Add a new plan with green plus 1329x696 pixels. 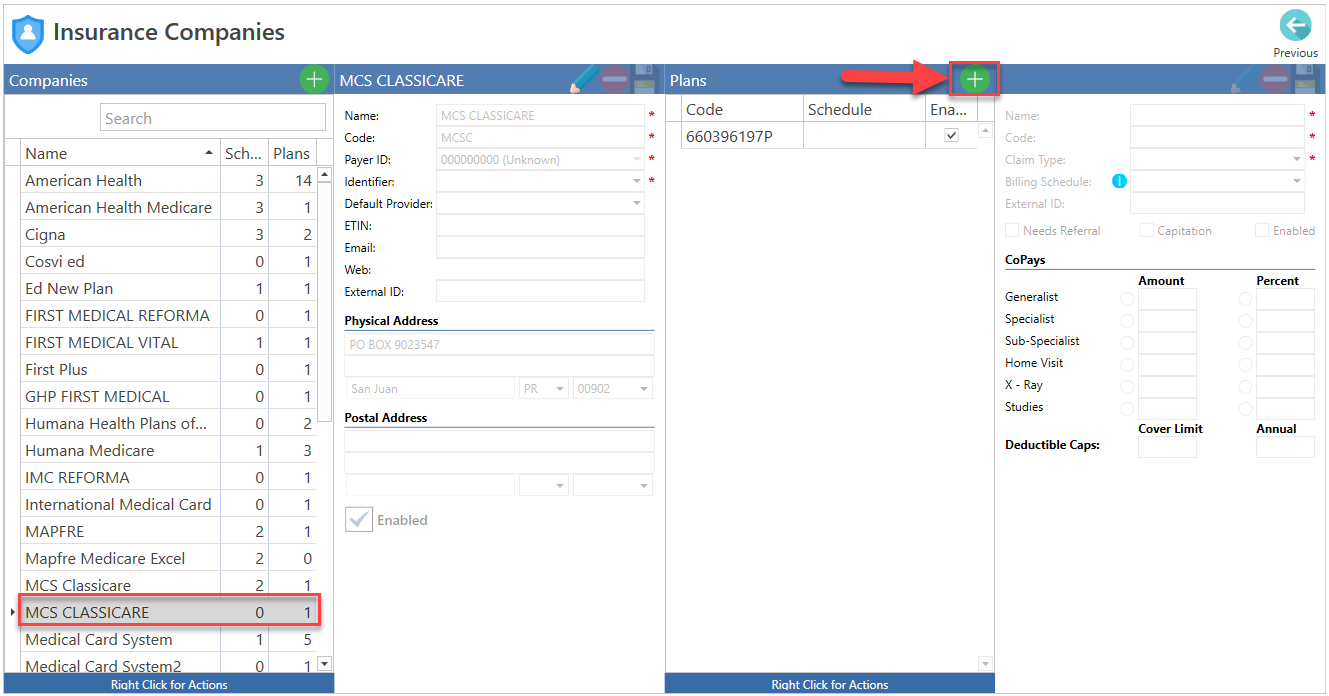click(975, 79)
